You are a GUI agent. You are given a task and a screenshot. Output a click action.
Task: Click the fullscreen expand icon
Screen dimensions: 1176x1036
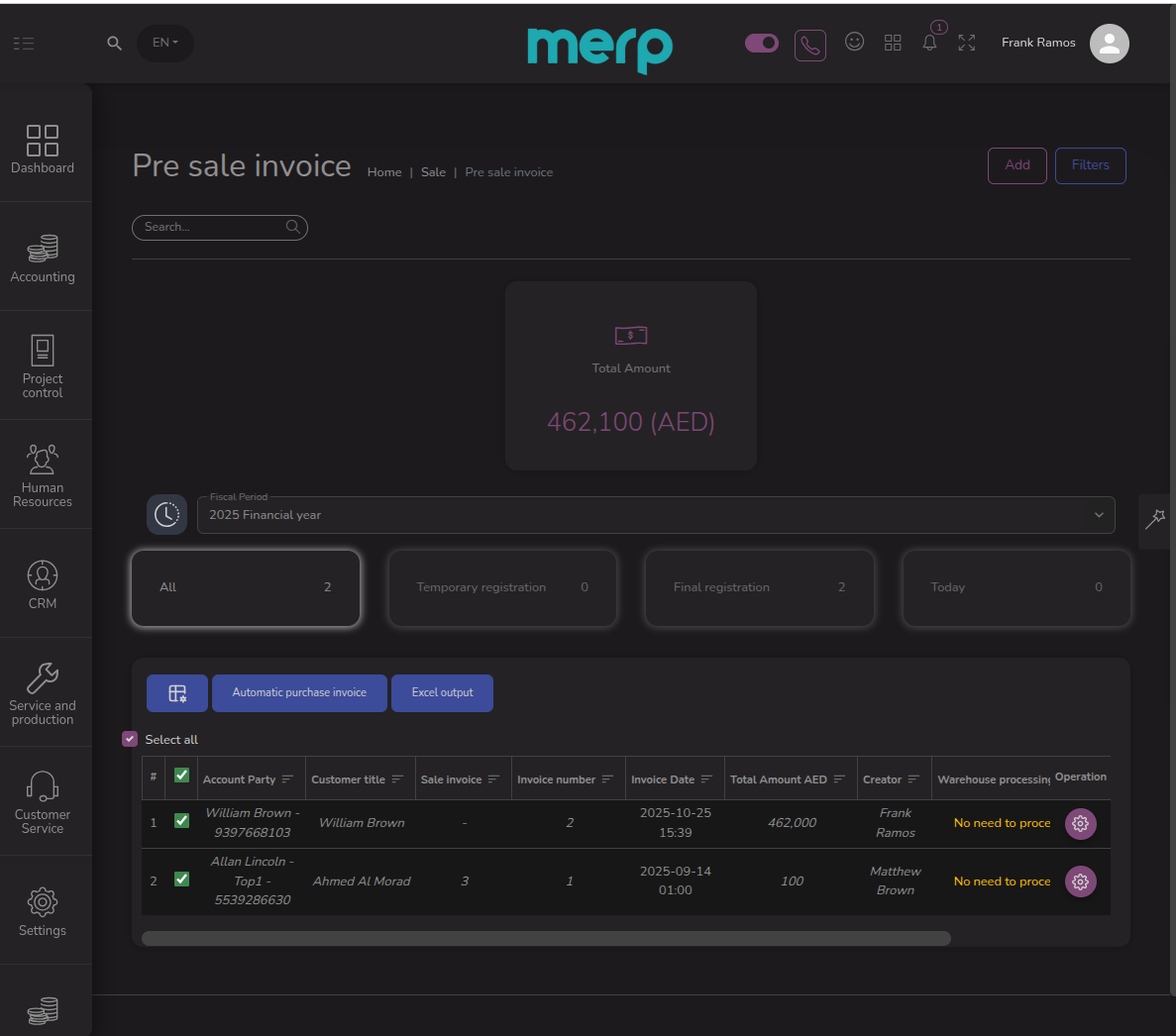(967, 43)
